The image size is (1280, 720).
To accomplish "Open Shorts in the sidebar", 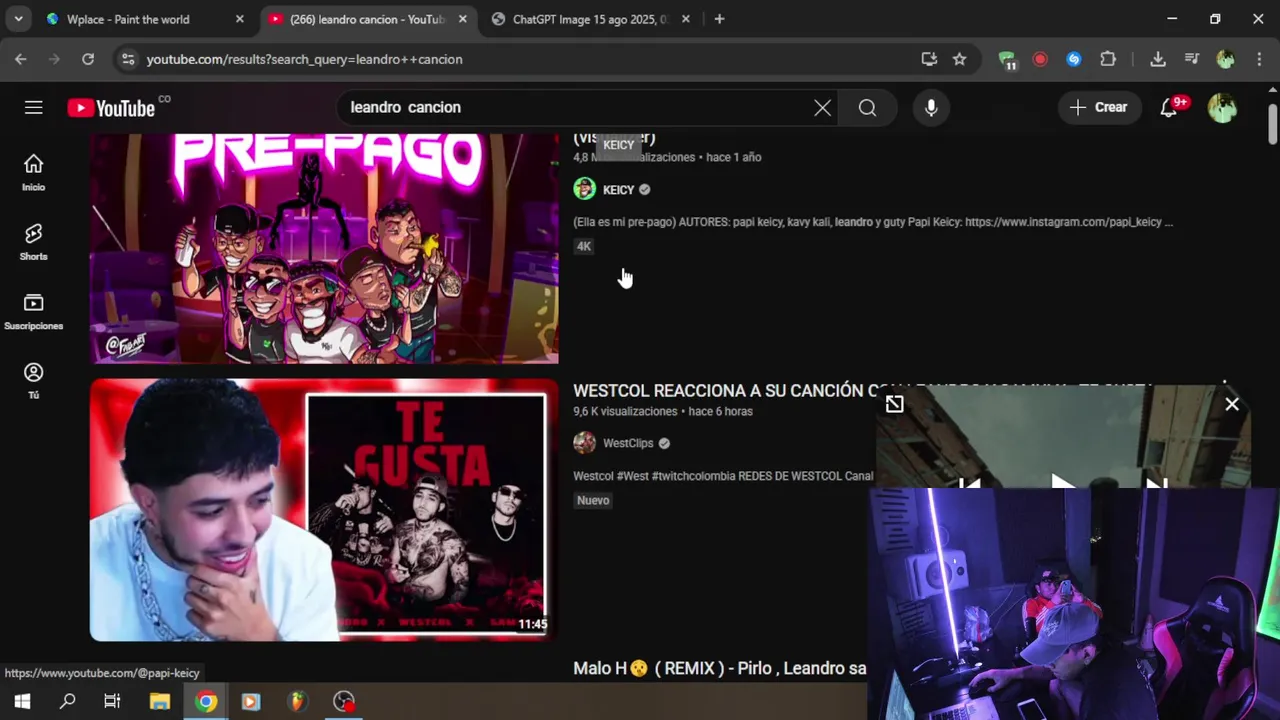I will coord(33,242).
